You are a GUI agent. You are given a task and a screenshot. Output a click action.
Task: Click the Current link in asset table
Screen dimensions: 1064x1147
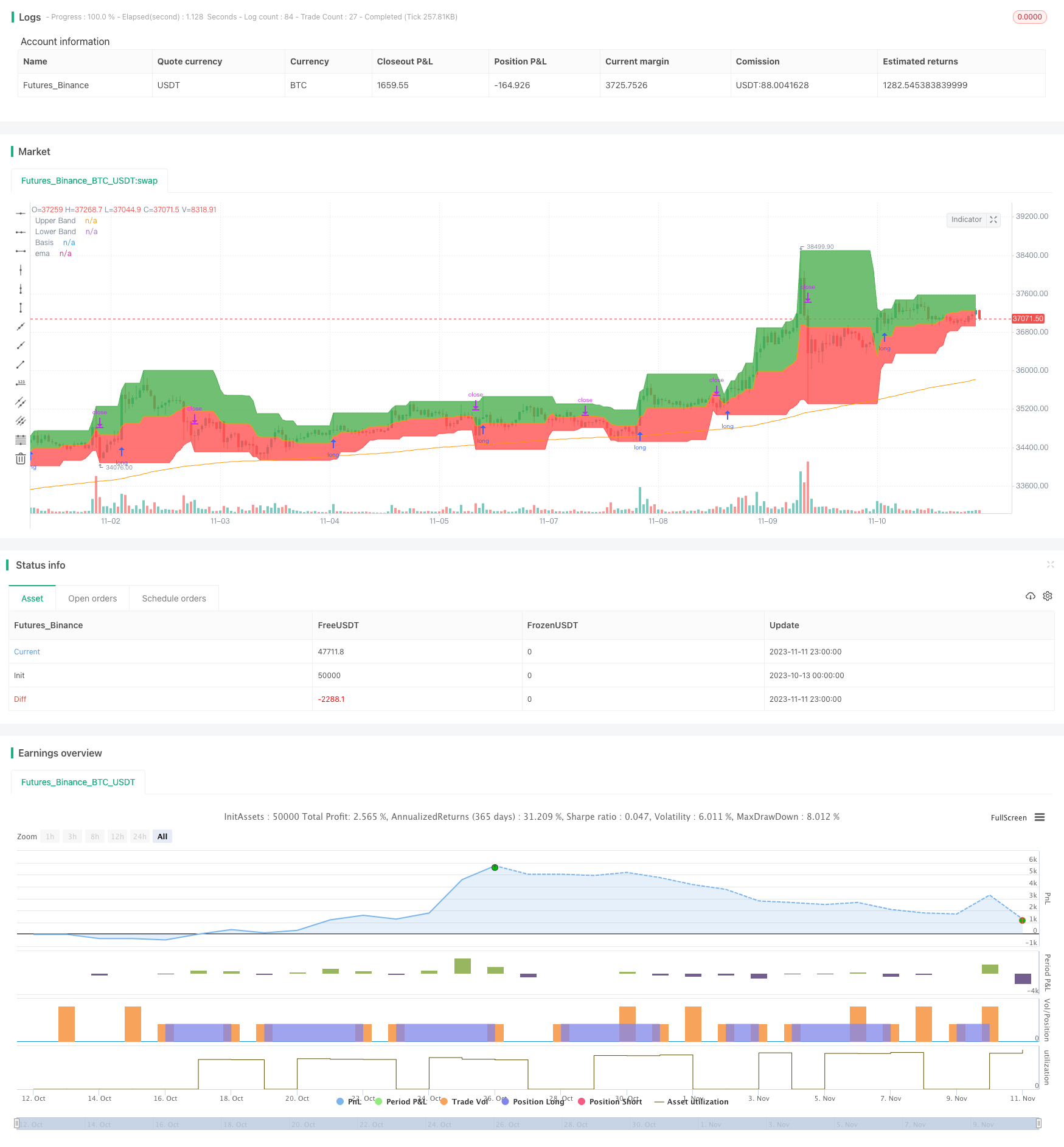(x=27, y=651)
